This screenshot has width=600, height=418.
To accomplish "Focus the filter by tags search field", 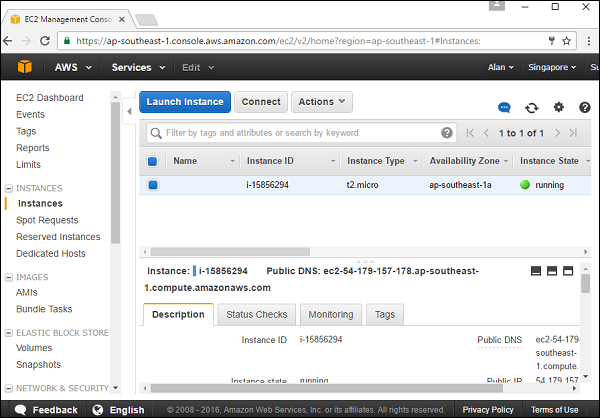I will (x=302, y=133).
